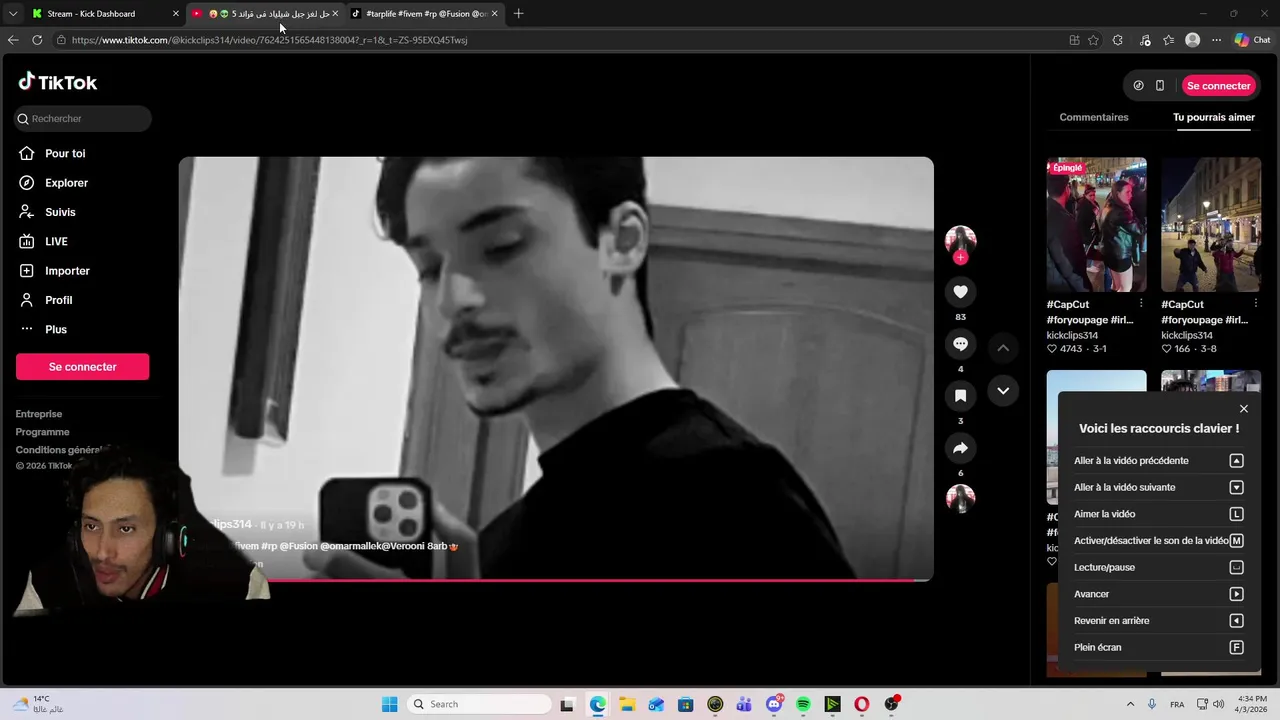Click the red Se connecter sidebar button
Viewport: 1280px width, 720px height.
tap(82, 367)
